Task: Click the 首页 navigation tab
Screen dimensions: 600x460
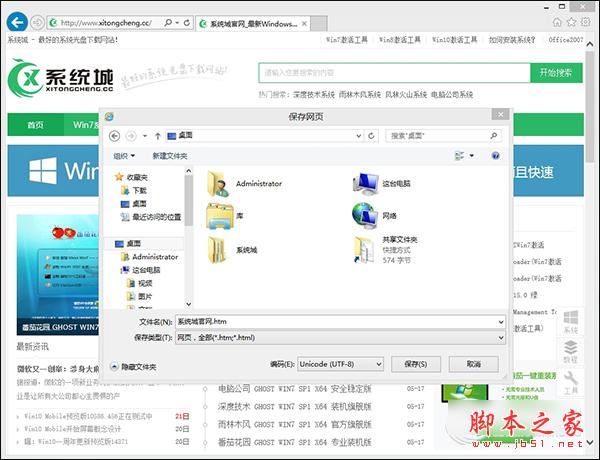Action: coord(36,125)
